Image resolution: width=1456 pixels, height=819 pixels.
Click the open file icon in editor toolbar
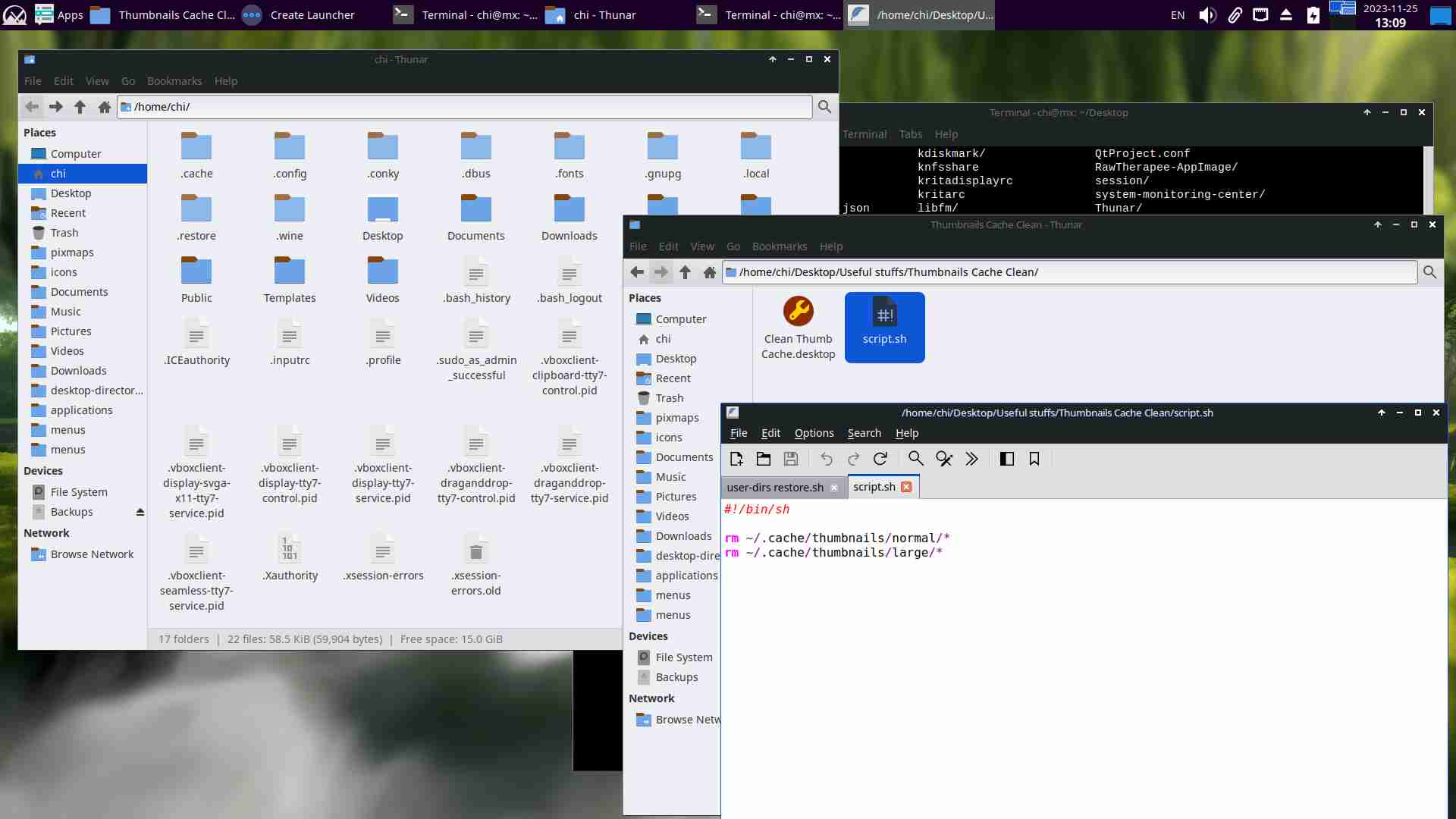[764, 459]
